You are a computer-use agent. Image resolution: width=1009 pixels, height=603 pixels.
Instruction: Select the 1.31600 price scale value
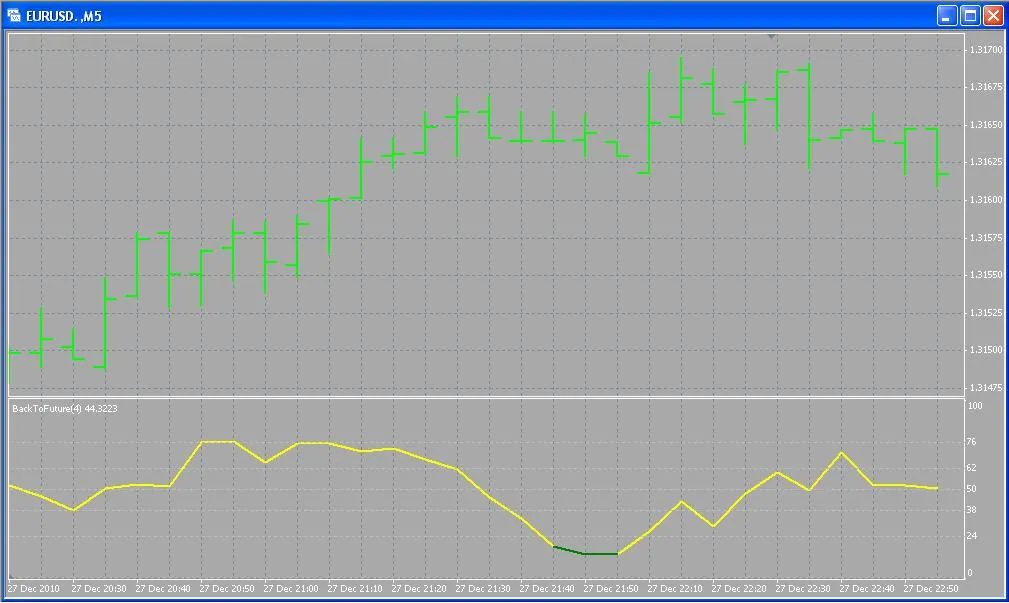click(984, 200)
